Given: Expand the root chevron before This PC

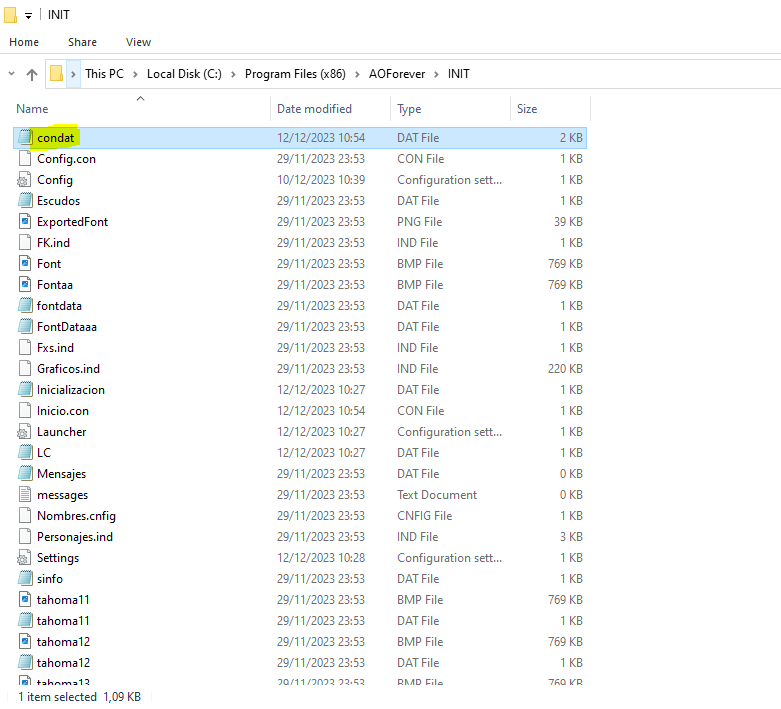Looking at the screenshot, I should 74,74.
